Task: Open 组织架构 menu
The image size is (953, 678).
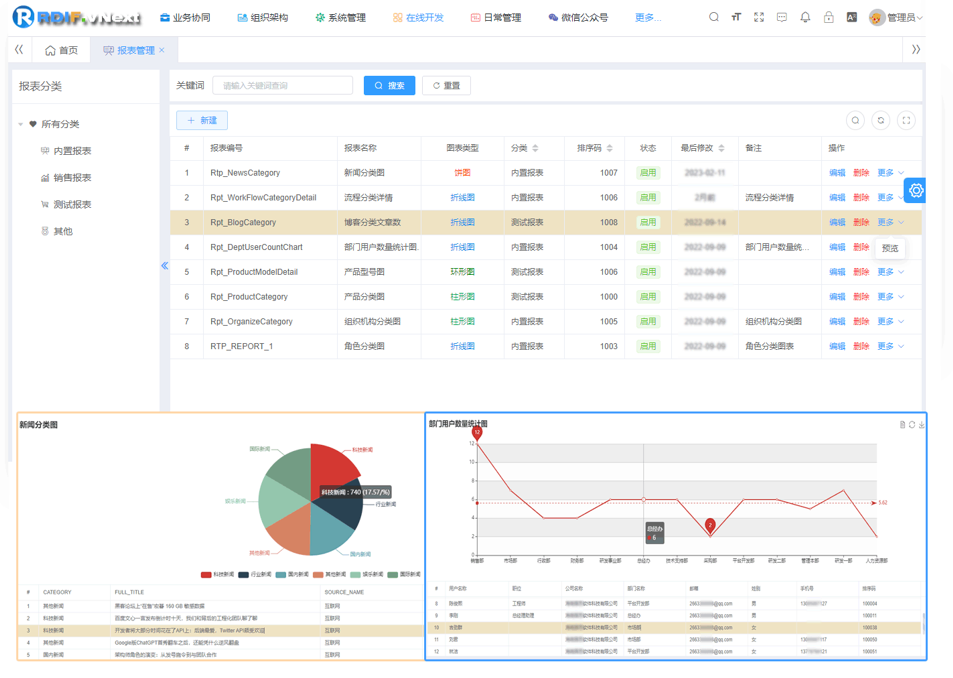Action: [x=263, y=18]
